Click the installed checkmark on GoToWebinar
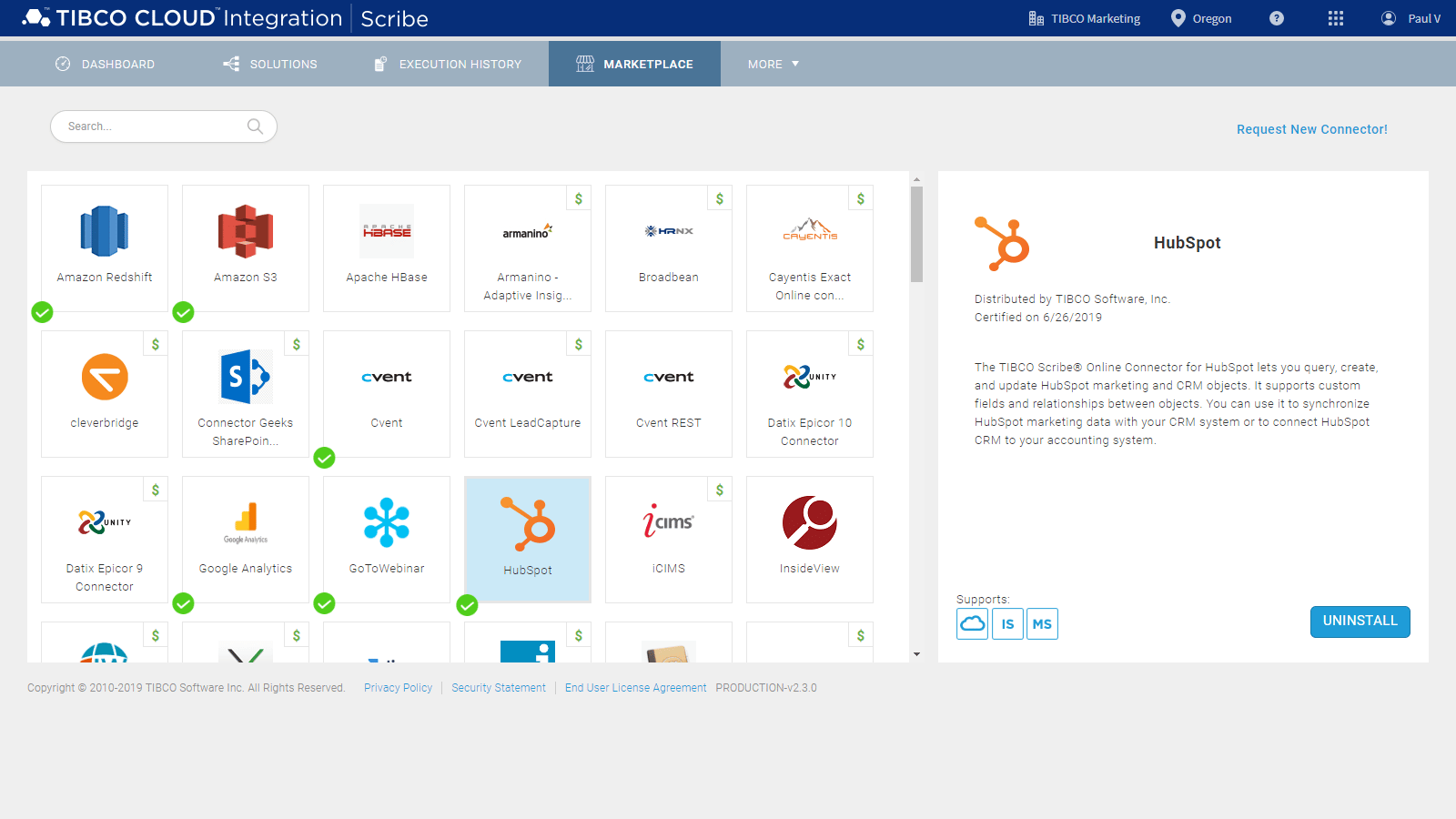This screenshot has width=1456, height=819. [325, 603]
